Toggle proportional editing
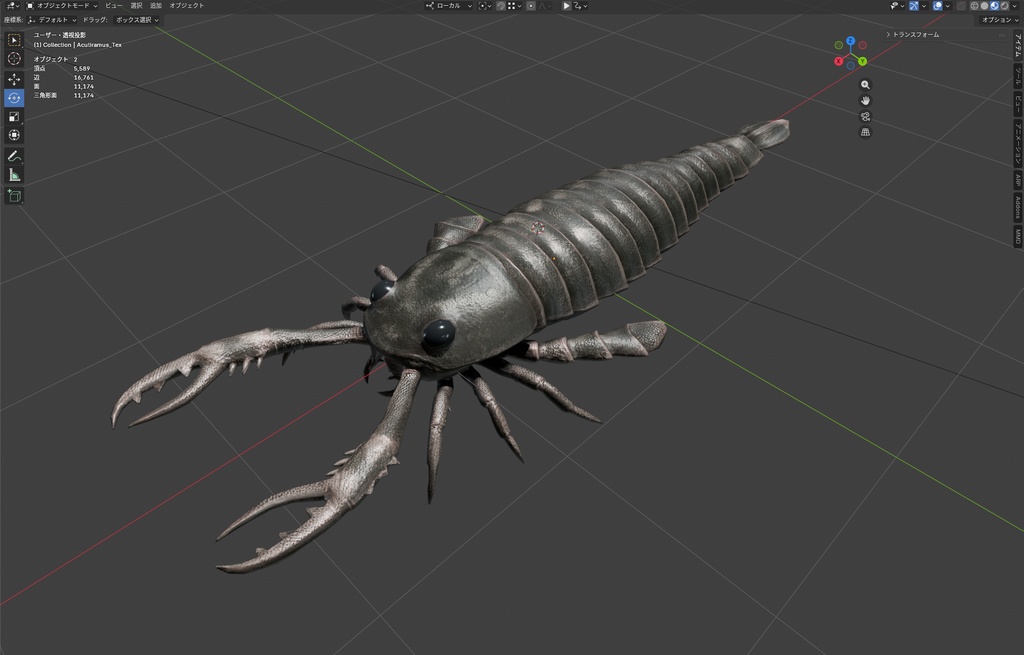 [531, 6]
